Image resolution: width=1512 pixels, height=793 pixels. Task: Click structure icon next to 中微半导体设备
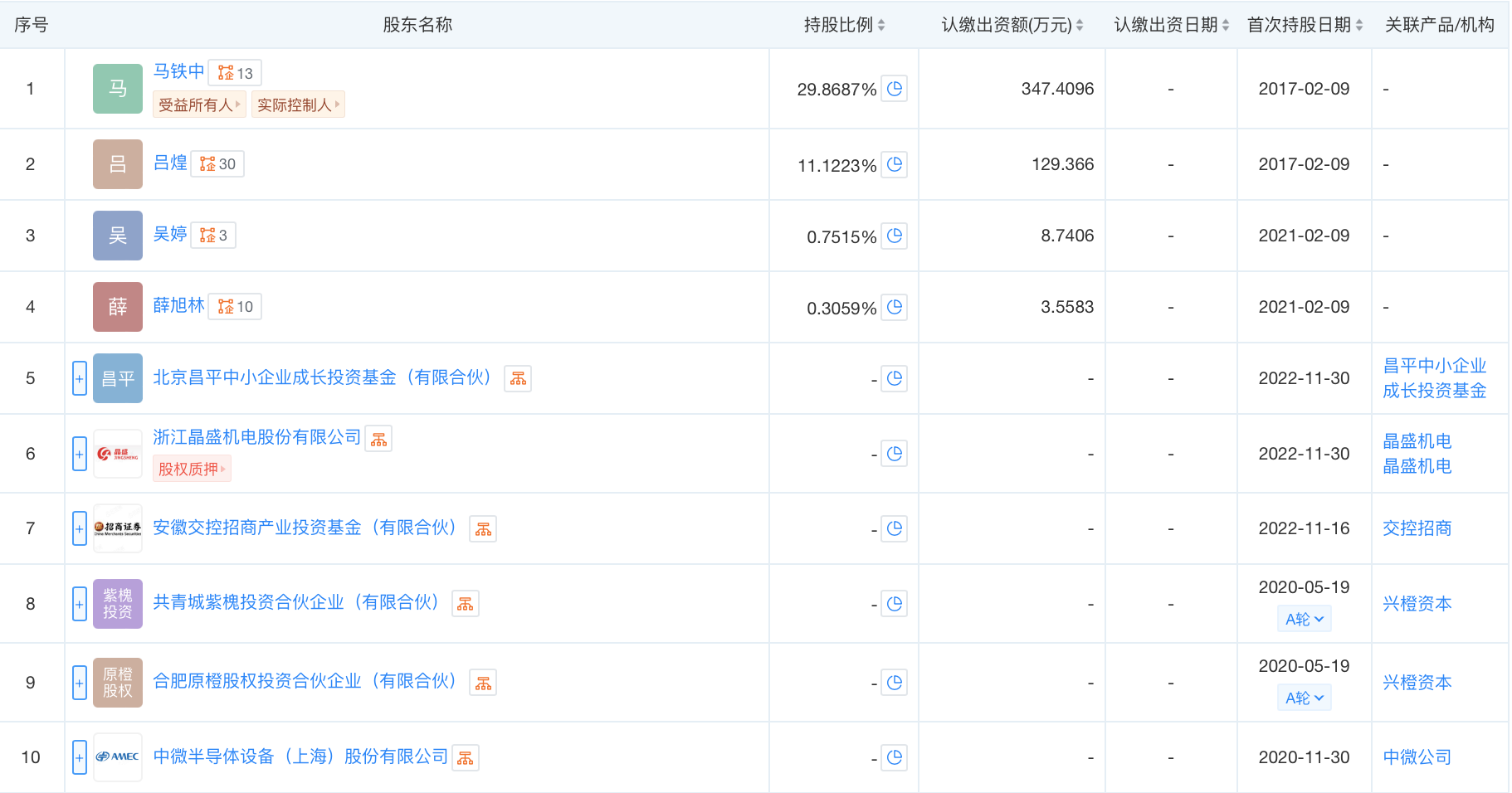pyautogui.click(x=466, y=757)
